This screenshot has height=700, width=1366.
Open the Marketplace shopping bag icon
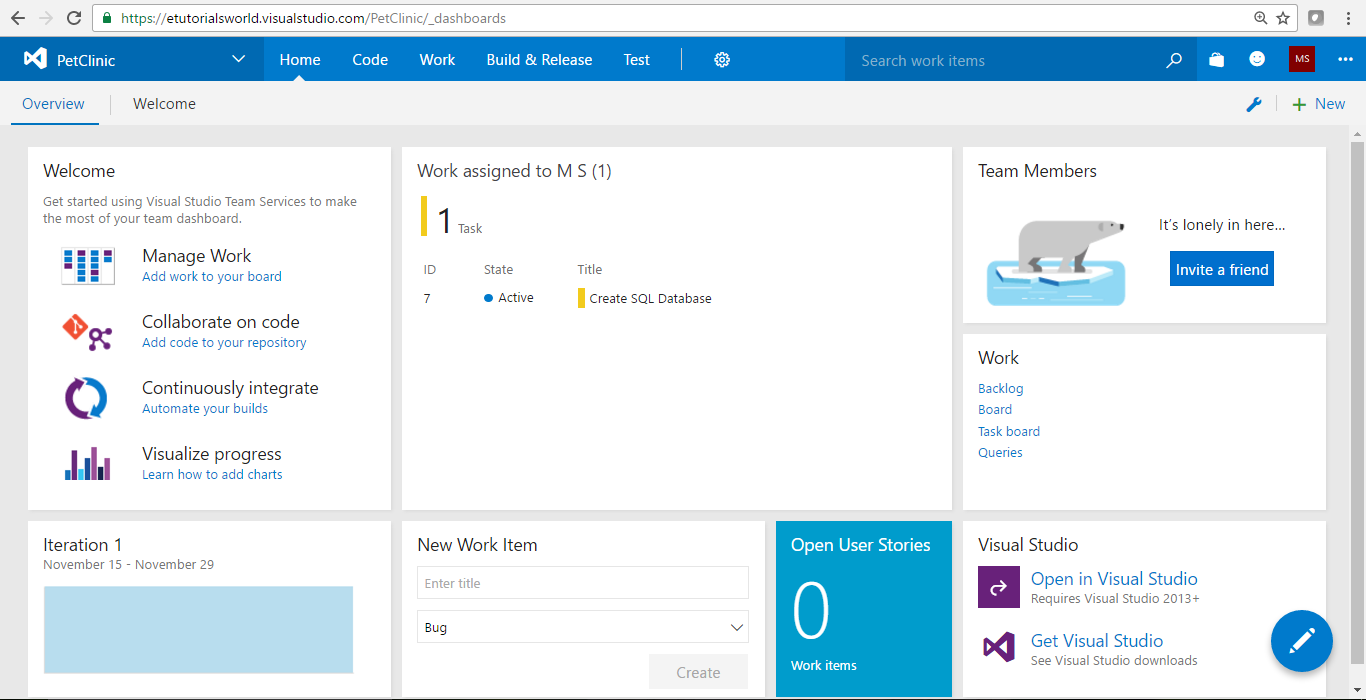(1216, 60)
